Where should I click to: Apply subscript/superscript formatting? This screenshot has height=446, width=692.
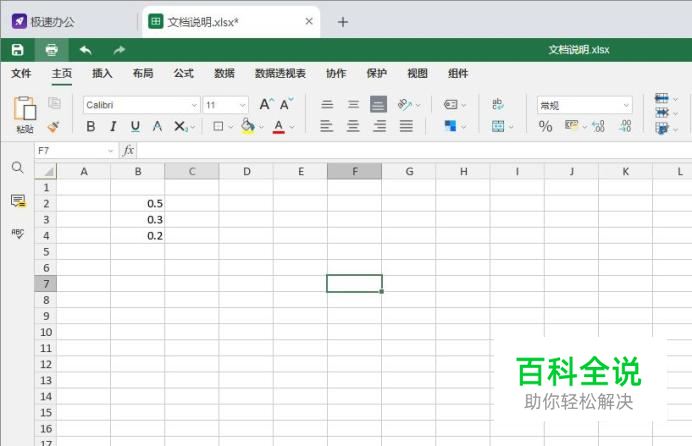point(181,127)
